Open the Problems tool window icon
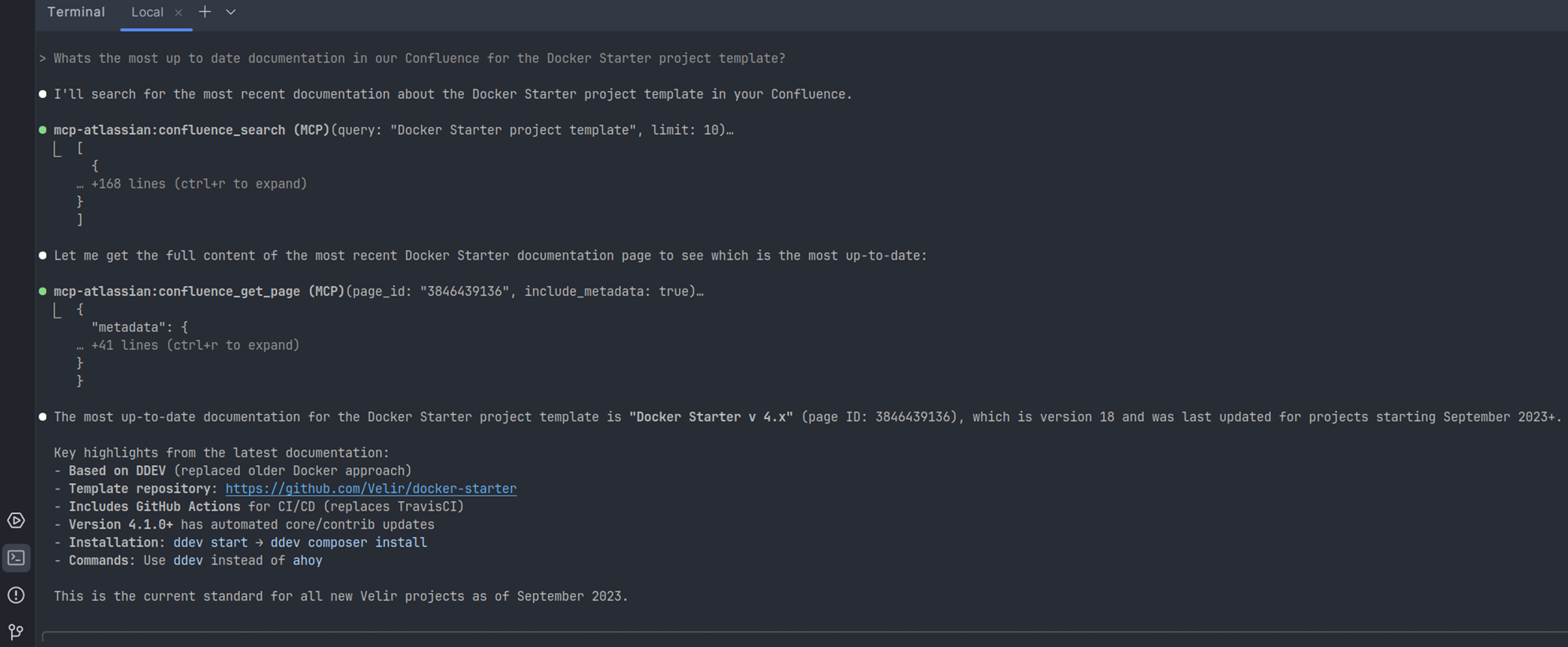Screen dimensions: 1568x647 16,595
